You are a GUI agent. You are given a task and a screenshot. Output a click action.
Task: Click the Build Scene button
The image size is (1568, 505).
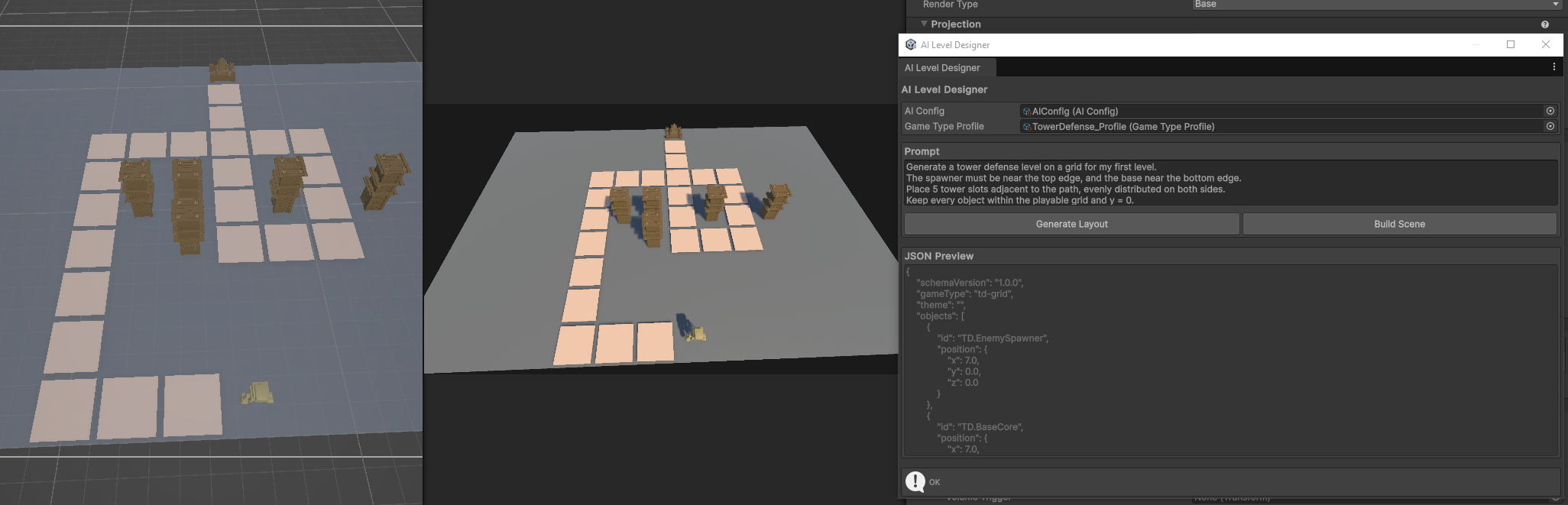click(x=1399, y=224)
